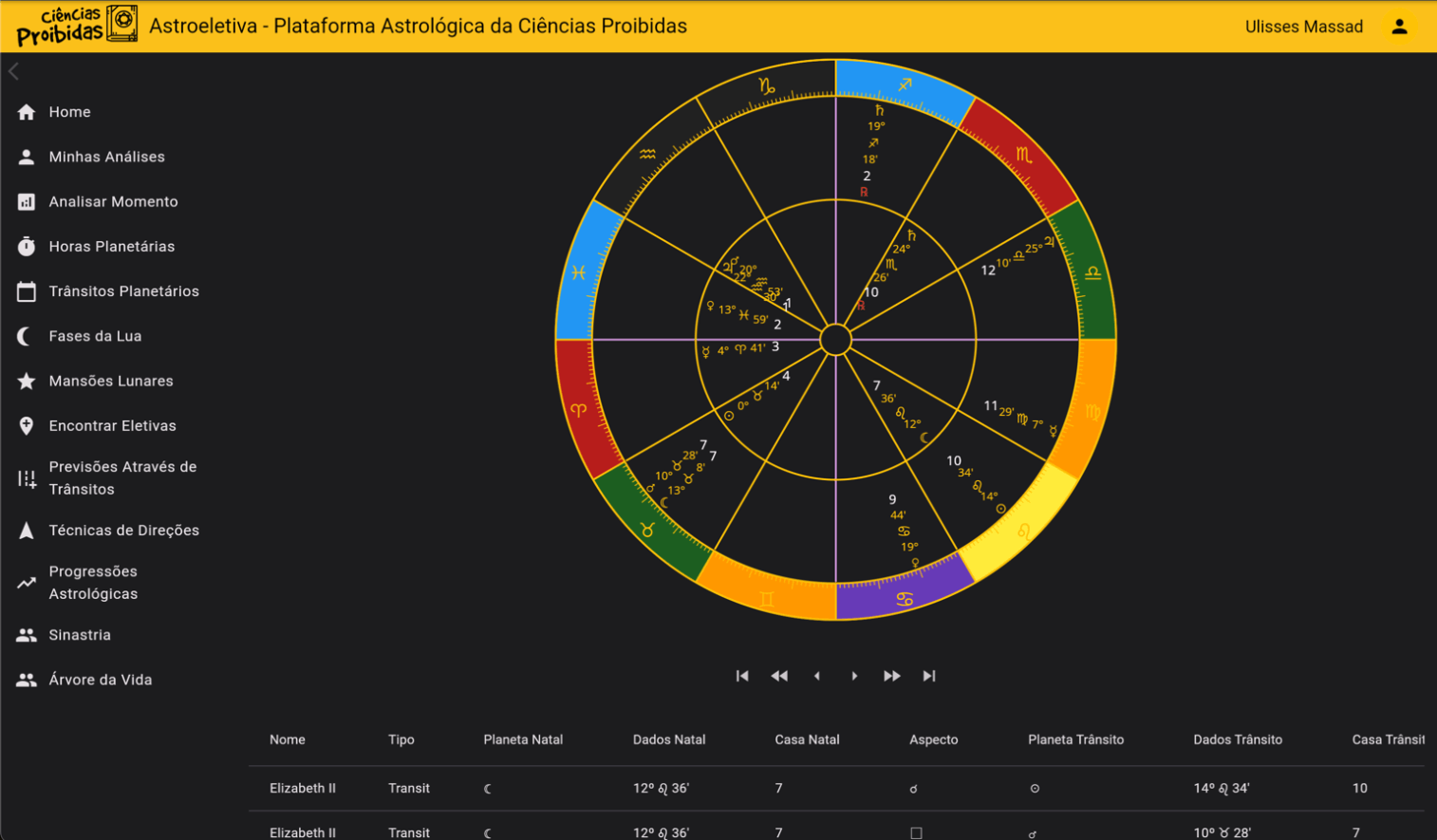Viewport: 1437px width, 840px height.
Task: Open Previsões Através de Trânsitos
Action: point(122,478)
